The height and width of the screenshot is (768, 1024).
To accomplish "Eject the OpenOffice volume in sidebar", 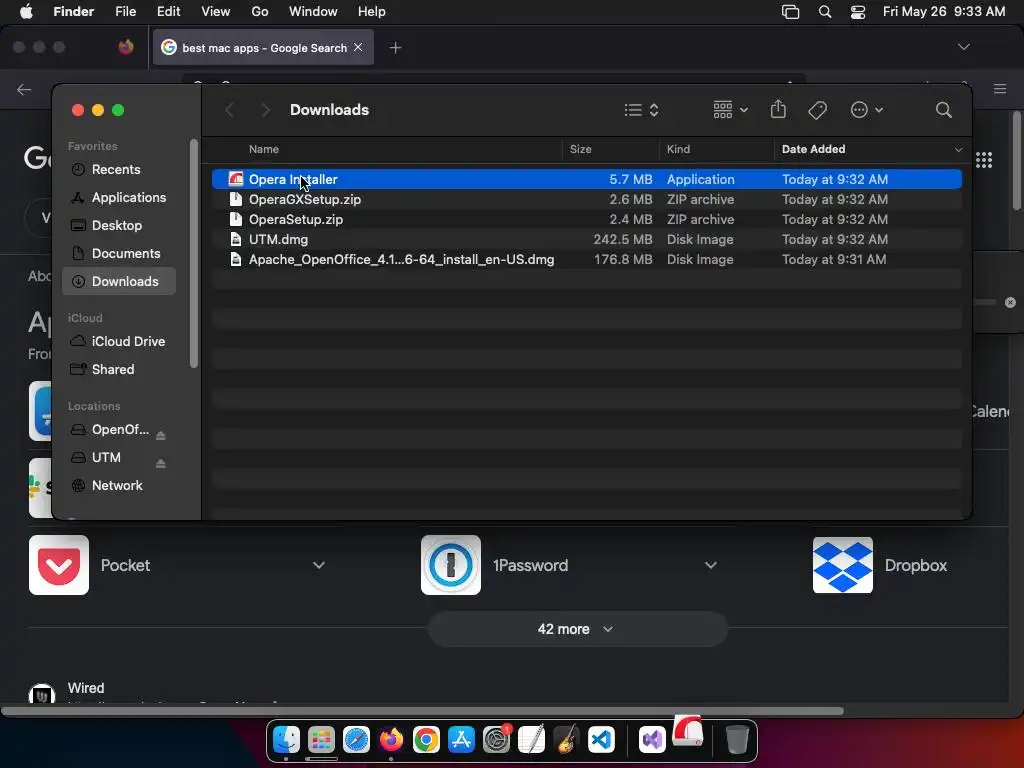I will pyautogui.click(x=161, y=435).
